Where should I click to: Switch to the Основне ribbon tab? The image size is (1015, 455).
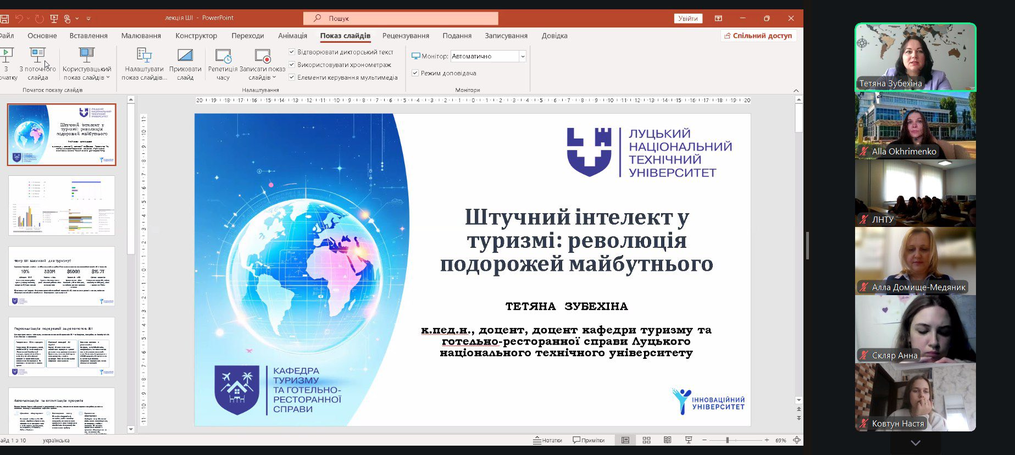tap(42, 36)
